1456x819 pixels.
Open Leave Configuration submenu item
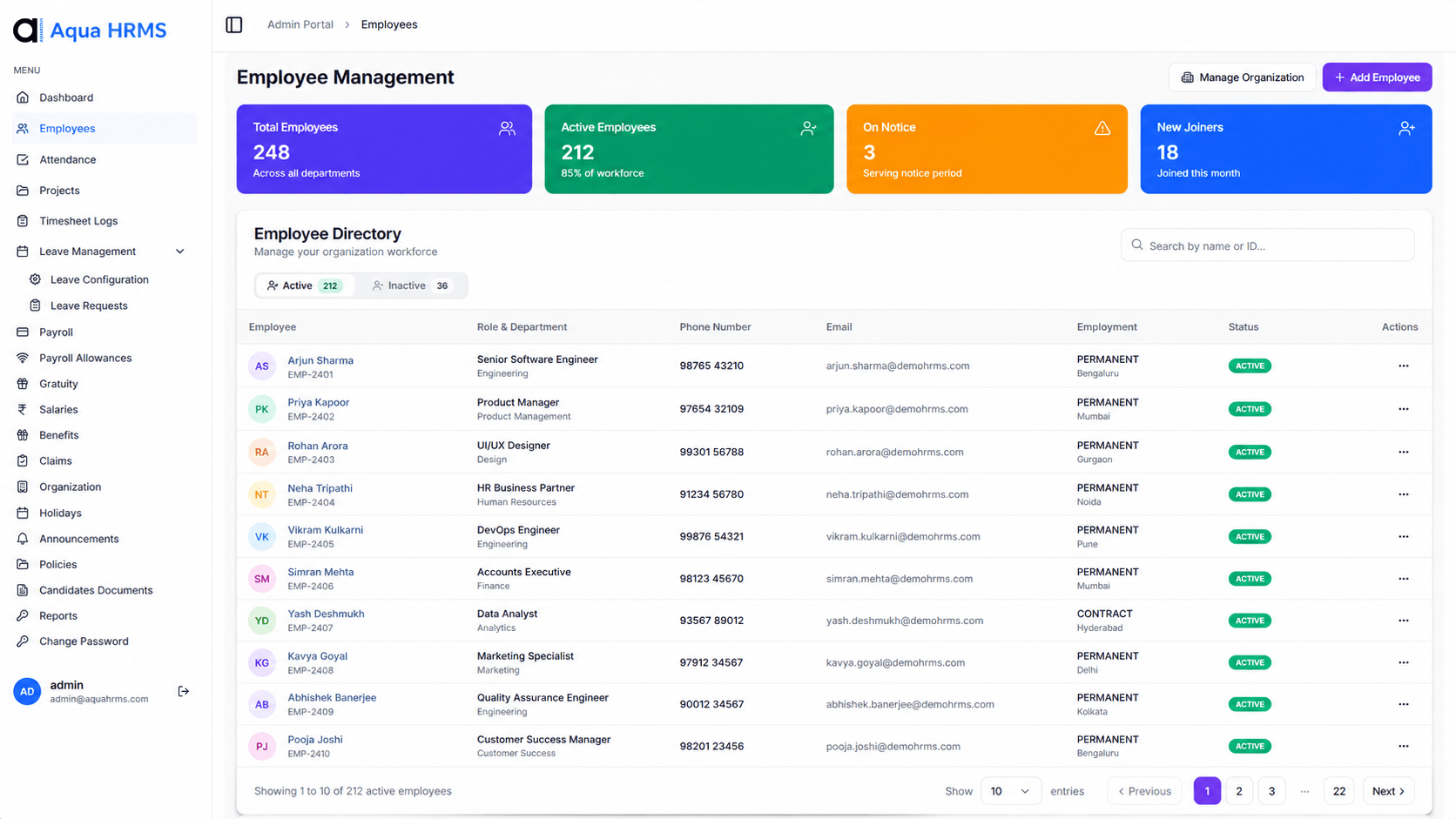tap(99, 279)
